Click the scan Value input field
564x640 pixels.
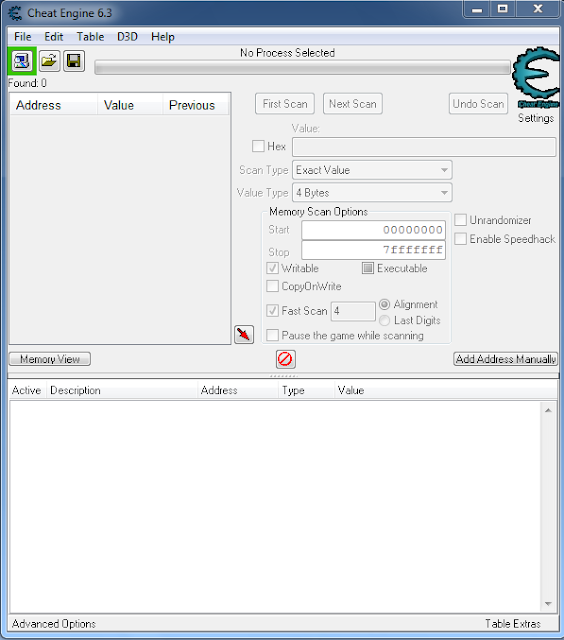click(424, 147)
